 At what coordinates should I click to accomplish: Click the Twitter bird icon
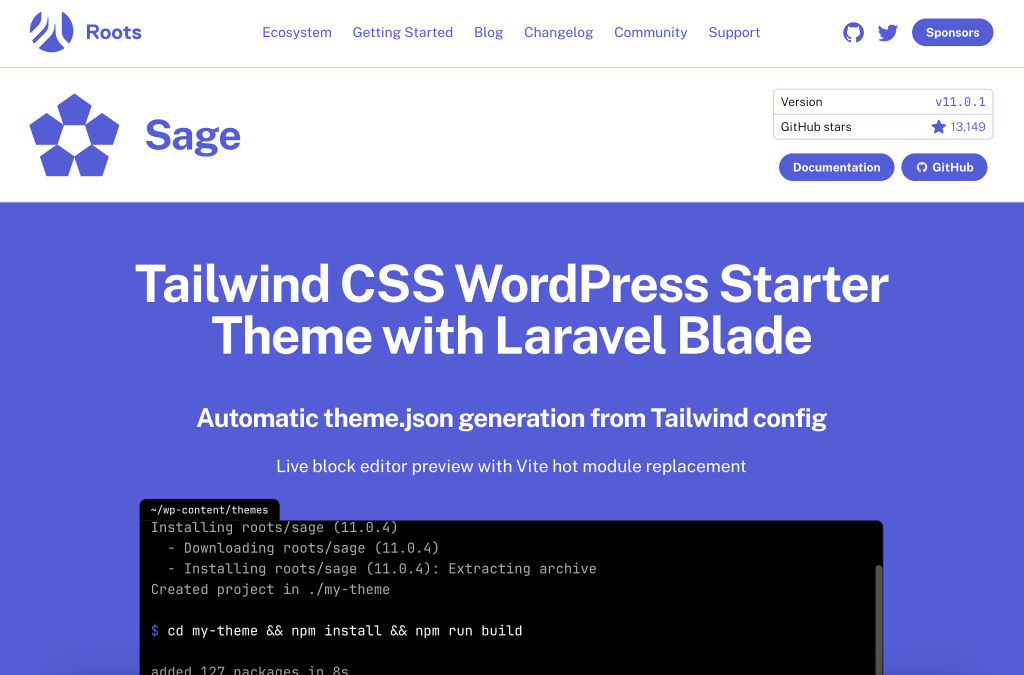click(x=888, y=32)
